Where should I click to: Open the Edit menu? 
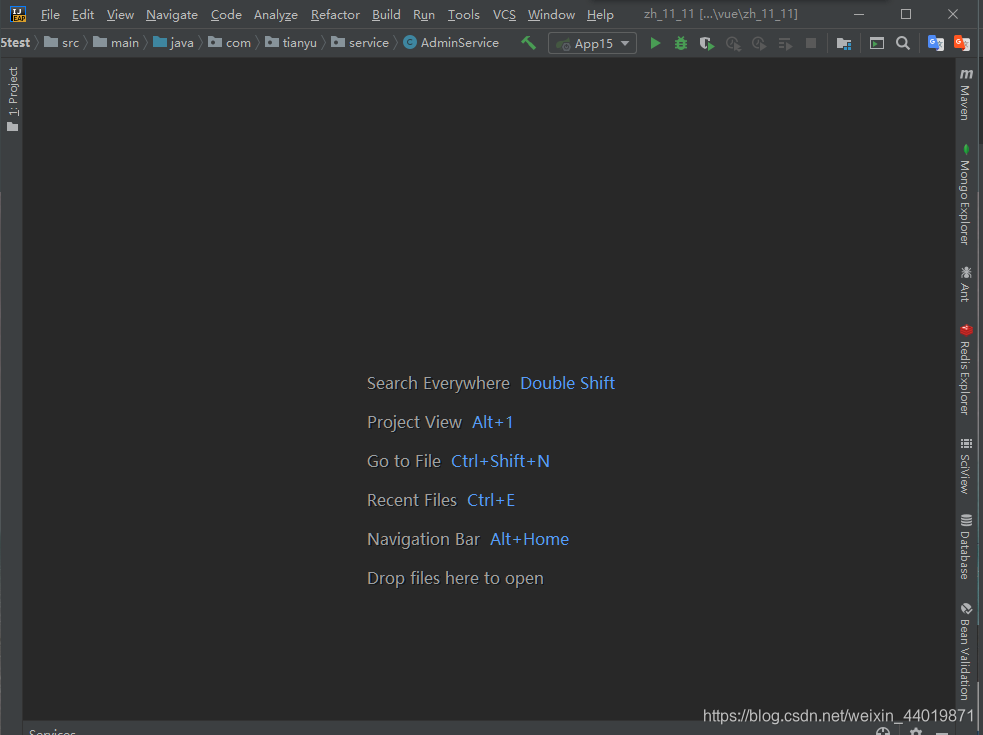pos(83,14)
